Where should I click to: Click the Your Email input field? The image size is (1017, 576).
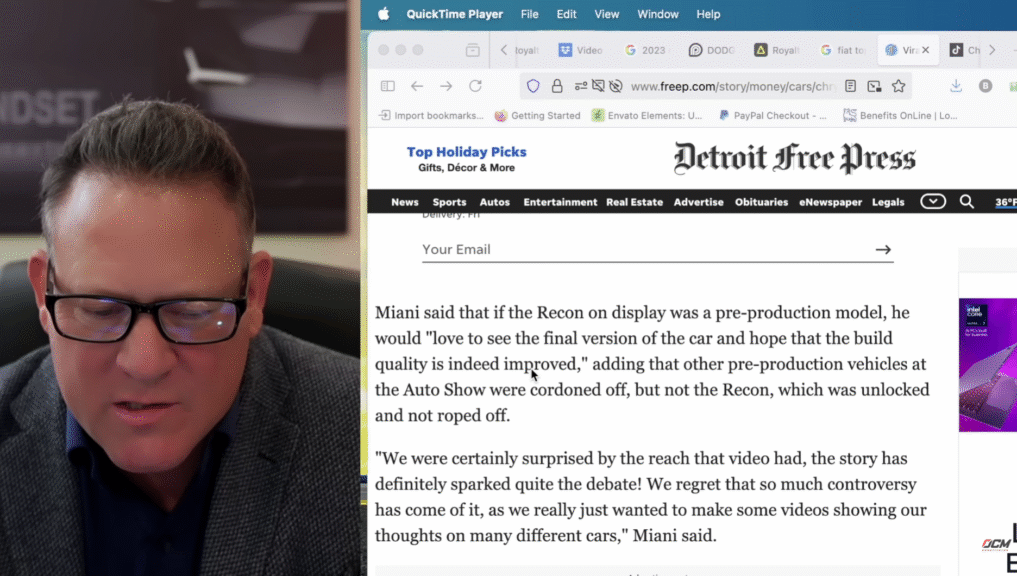[x=640, y=250]
